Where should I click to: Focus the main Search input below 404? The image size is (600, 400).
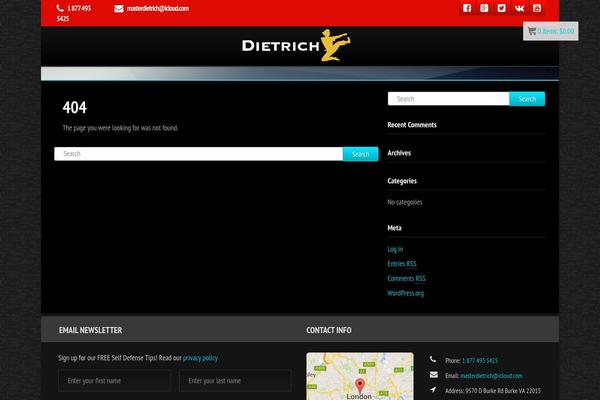[199, 154]
